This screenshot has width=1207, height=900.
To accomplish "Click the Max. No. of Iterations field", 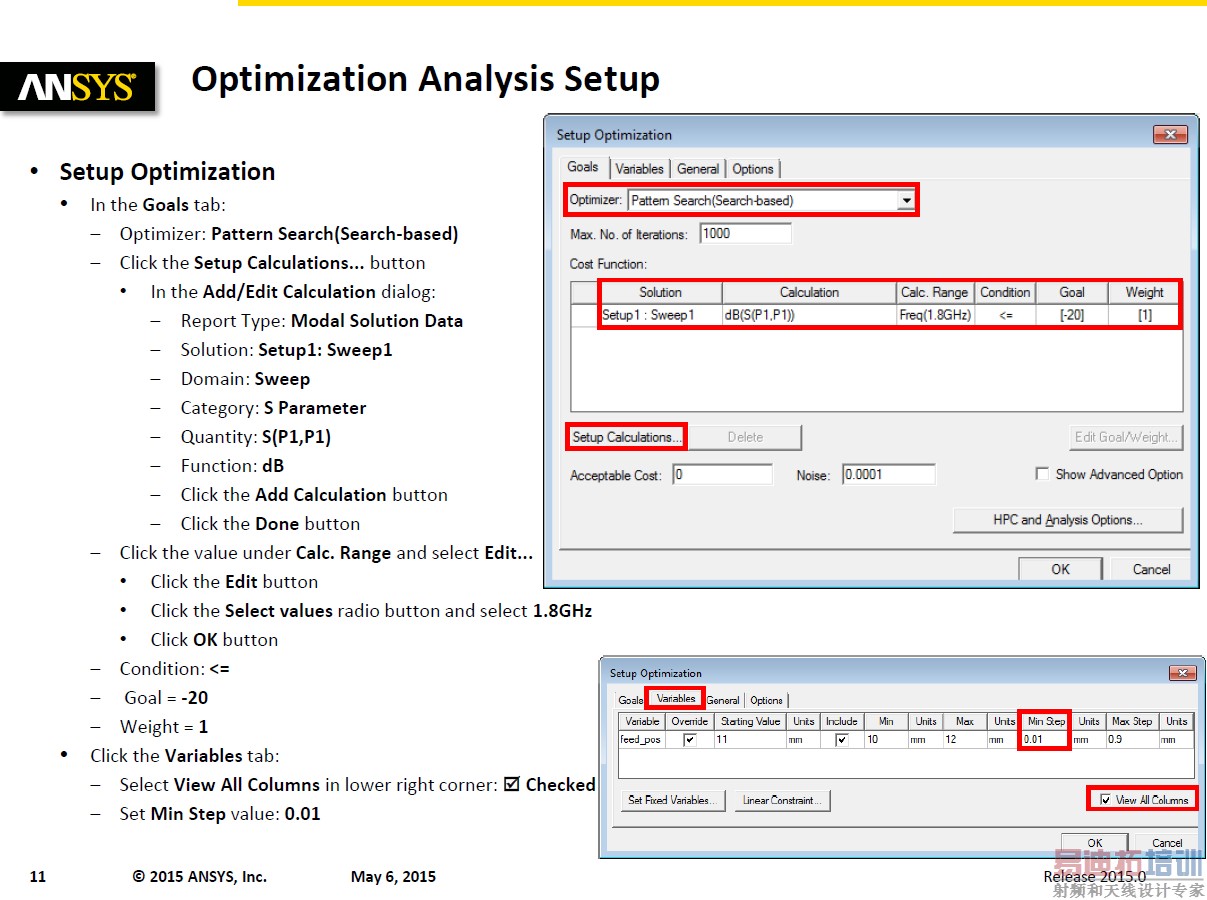I will point(746,233).
